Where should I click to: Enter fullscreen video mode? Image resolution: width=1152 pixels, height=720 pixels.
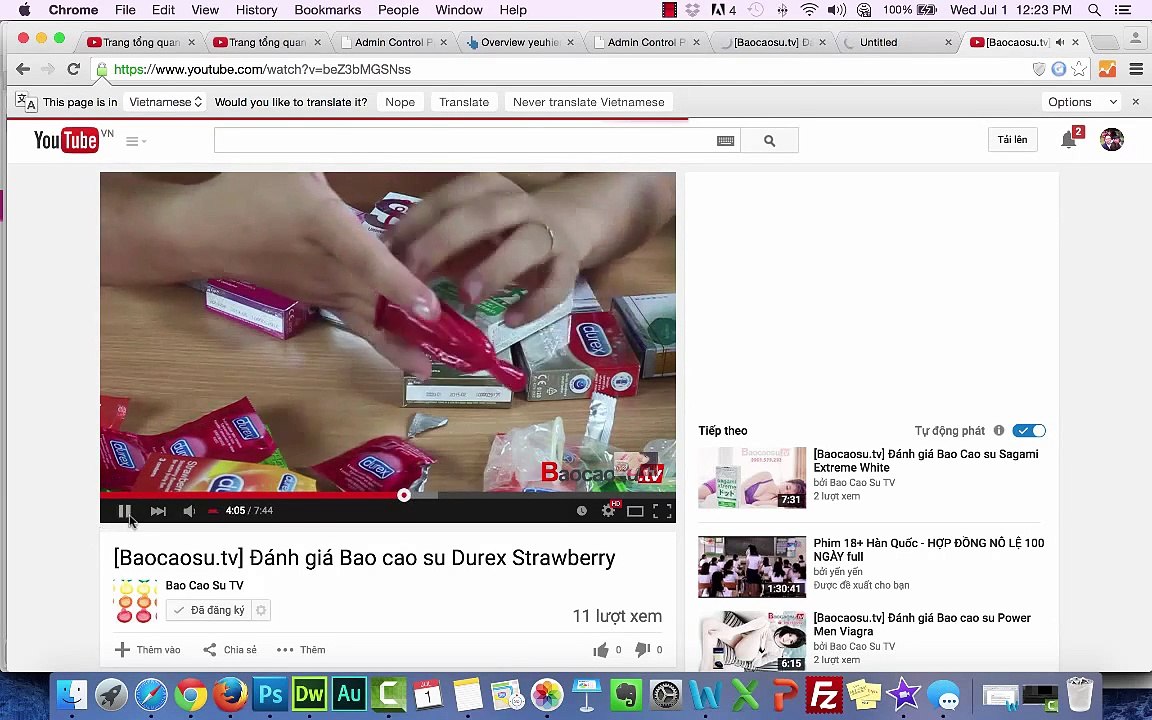(x=662, y=511)
